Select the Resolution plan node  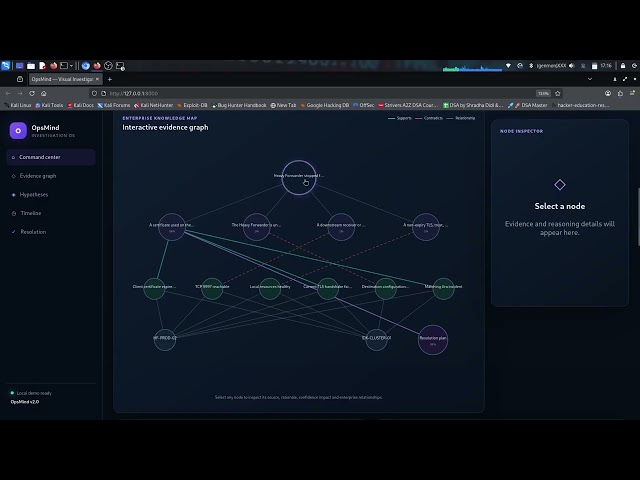[433, 340]
